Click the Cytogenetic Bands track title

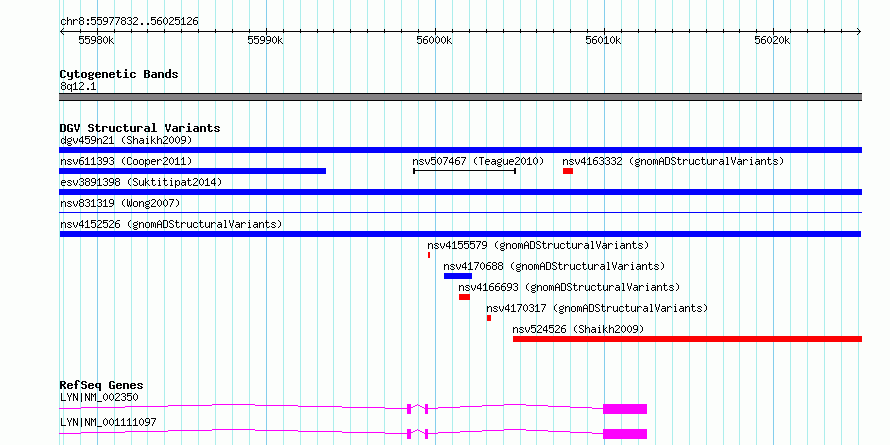[x=119, y=74]
